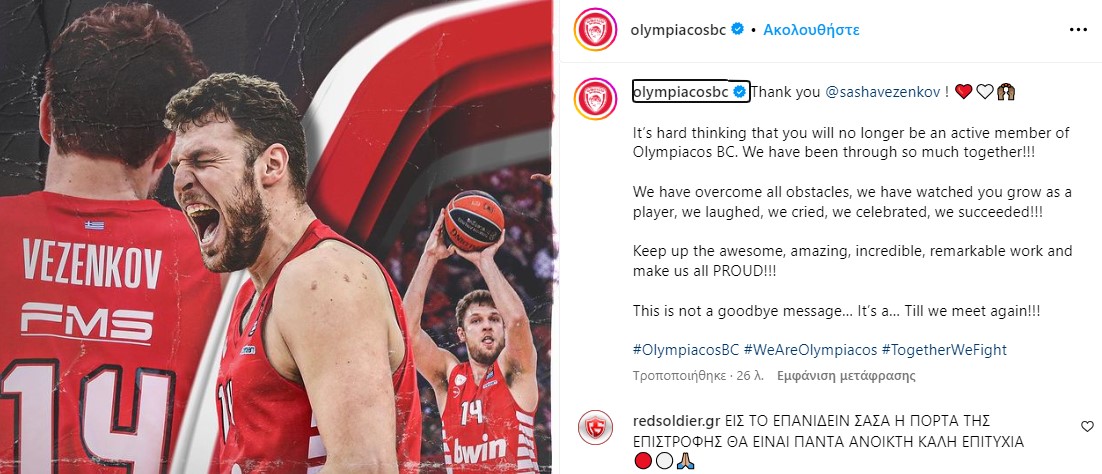Click verified badge next to header username
Image resolution: width=1102 pixels, height=474 pixels.
(737, 30)
